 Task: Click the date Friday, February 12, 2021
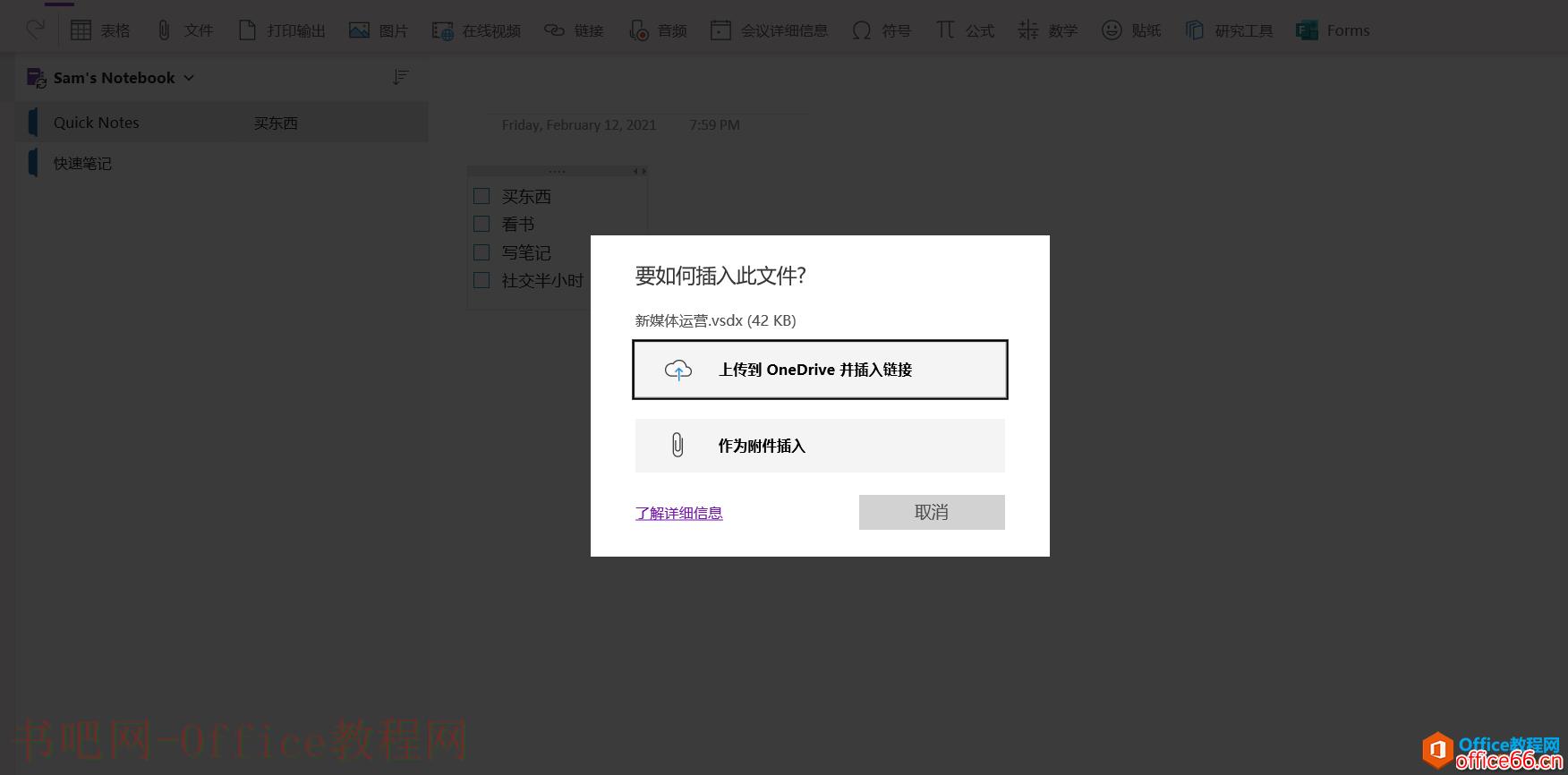pos(579,125)
